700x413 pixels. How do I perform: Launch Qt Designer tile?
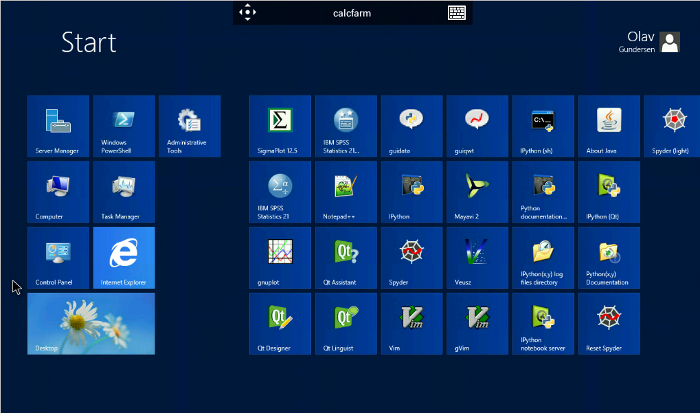[x=280, y=324]
